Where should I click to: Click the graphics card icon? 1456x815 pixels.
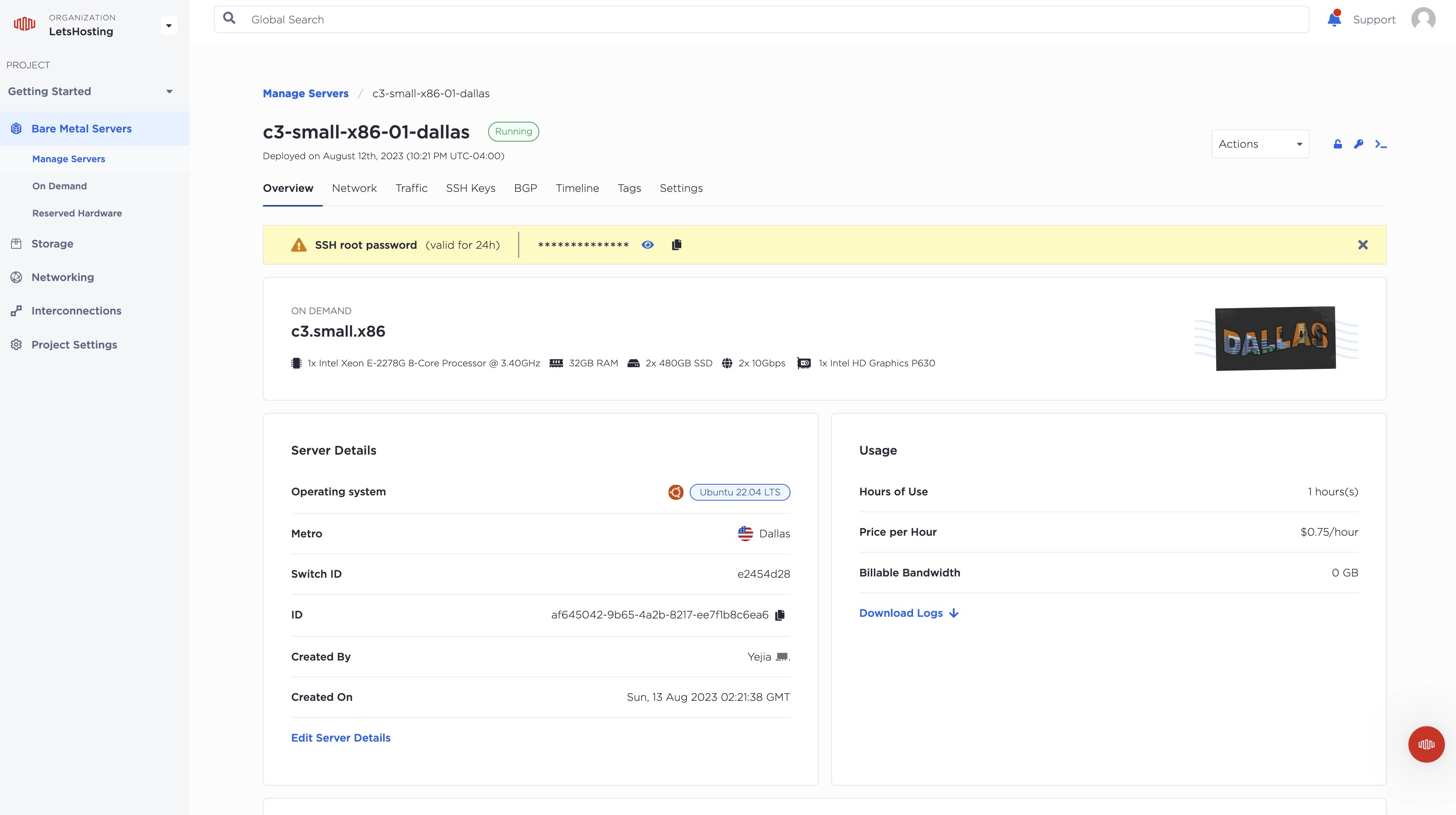[804, 363]
